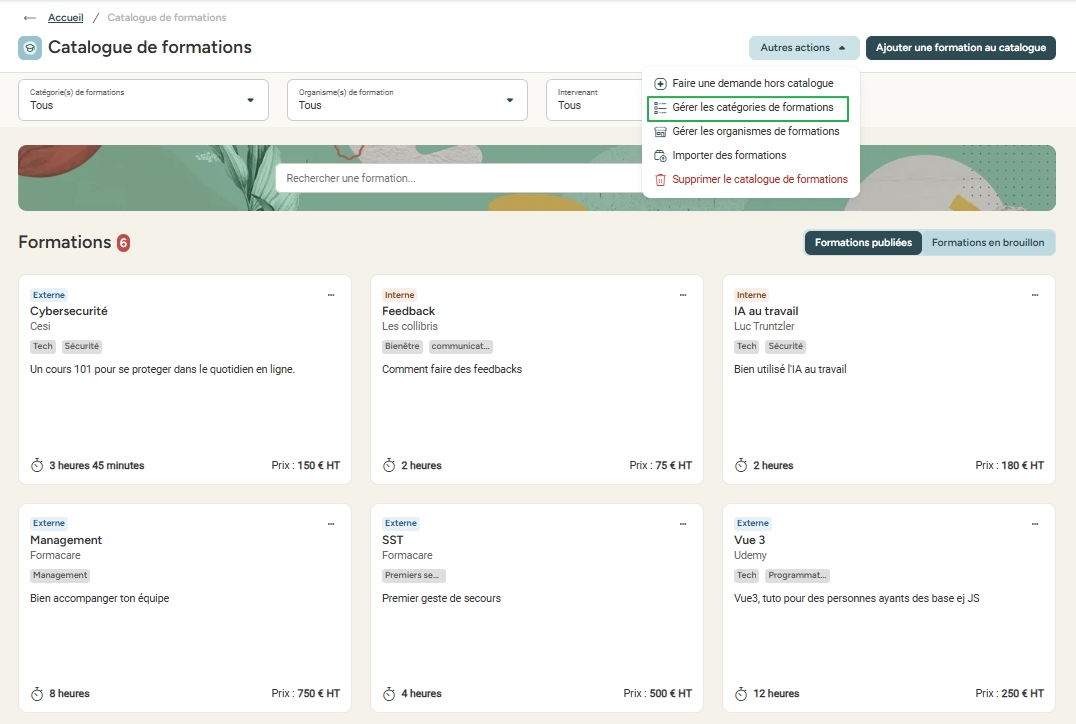Image resolution: width=1076 pixels, height=724 pixels.
Task: Open three-dot menu on Cybersecurité card
Action: tap(331, 295)
